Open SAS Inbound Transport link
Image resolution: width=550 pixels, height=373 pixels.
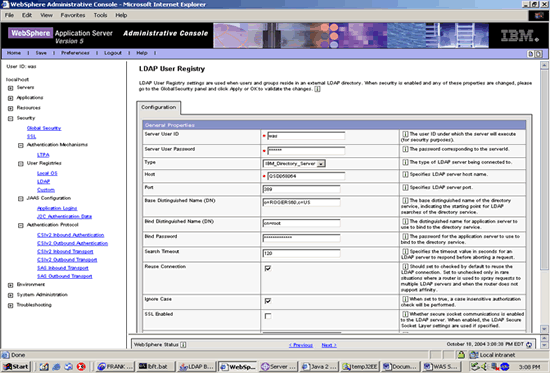63,268
